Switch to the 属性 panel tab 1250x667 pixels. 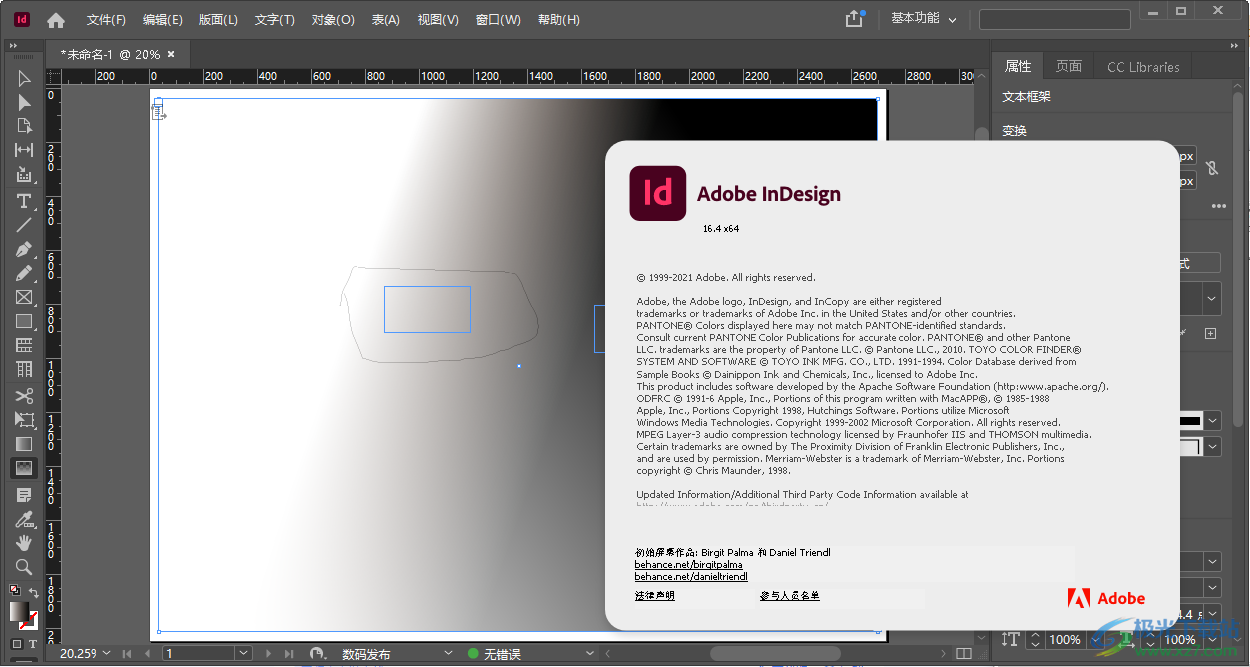point(1018,66)
